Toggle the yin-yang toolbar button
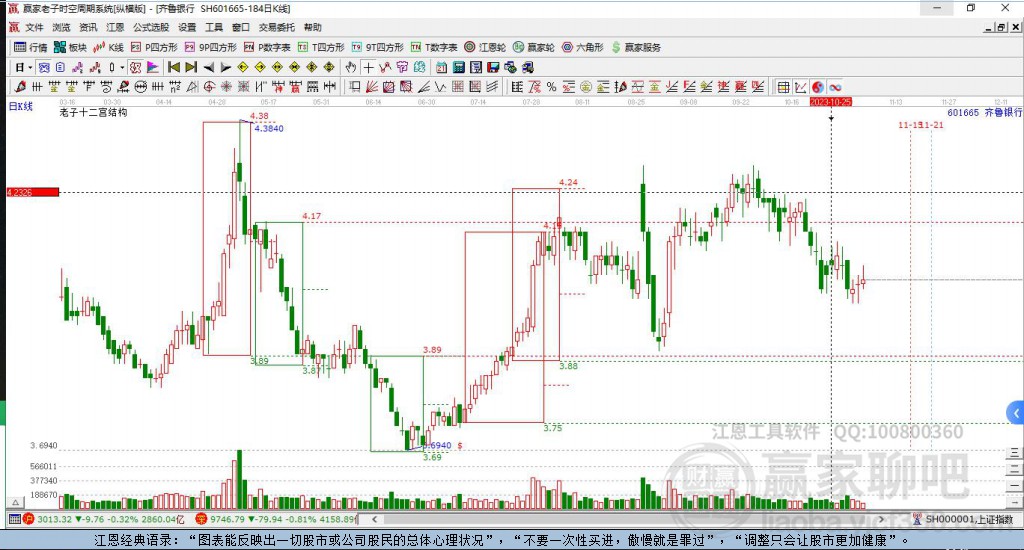This screenshot has width=1024, height=550. pyautogui.click(x=818, y=87)
